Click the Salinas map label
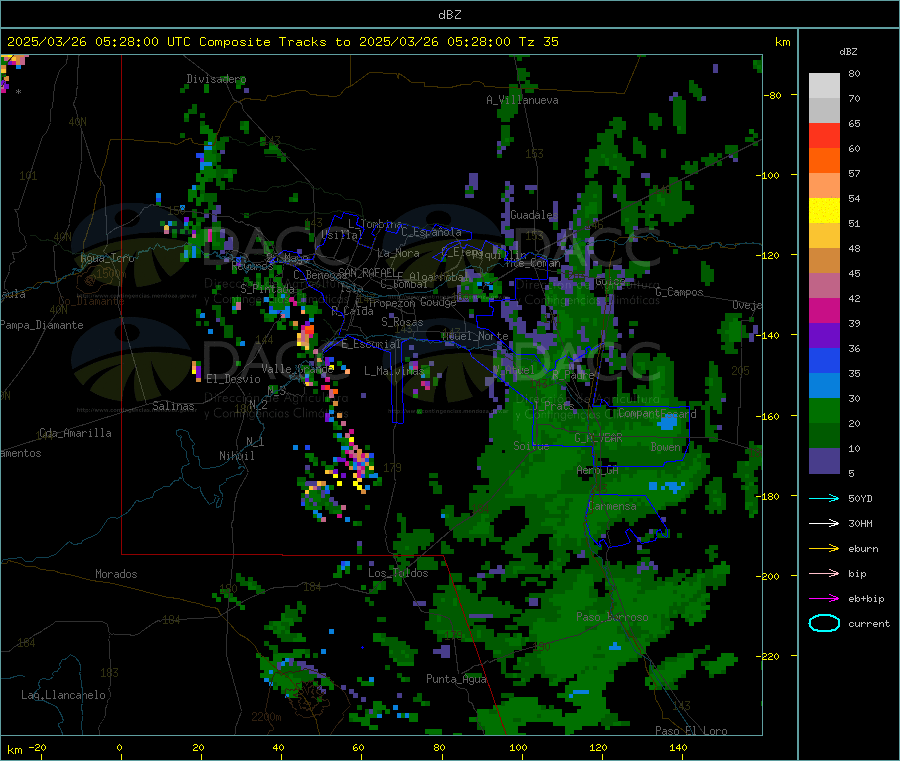 [173, 406]
